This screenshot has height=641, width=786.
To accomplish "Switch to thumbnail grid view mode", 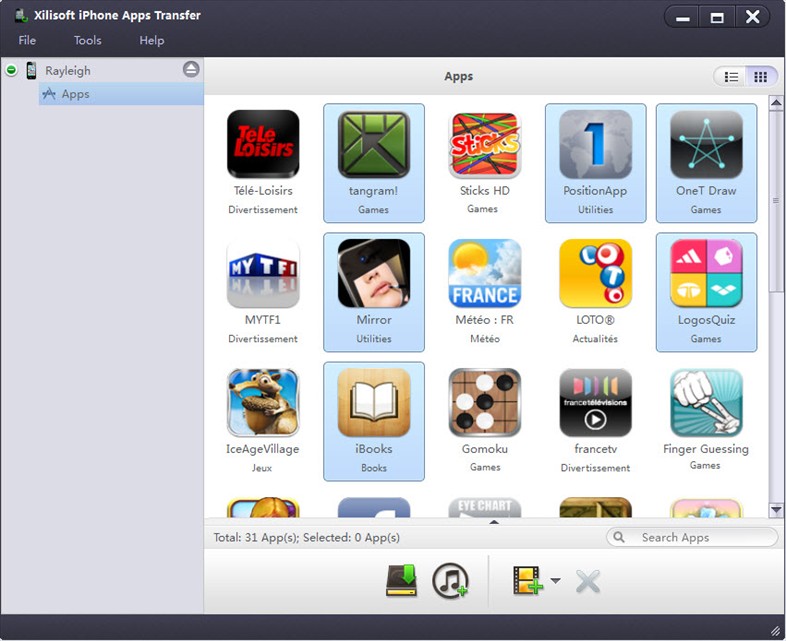I will tap(760, 77).
